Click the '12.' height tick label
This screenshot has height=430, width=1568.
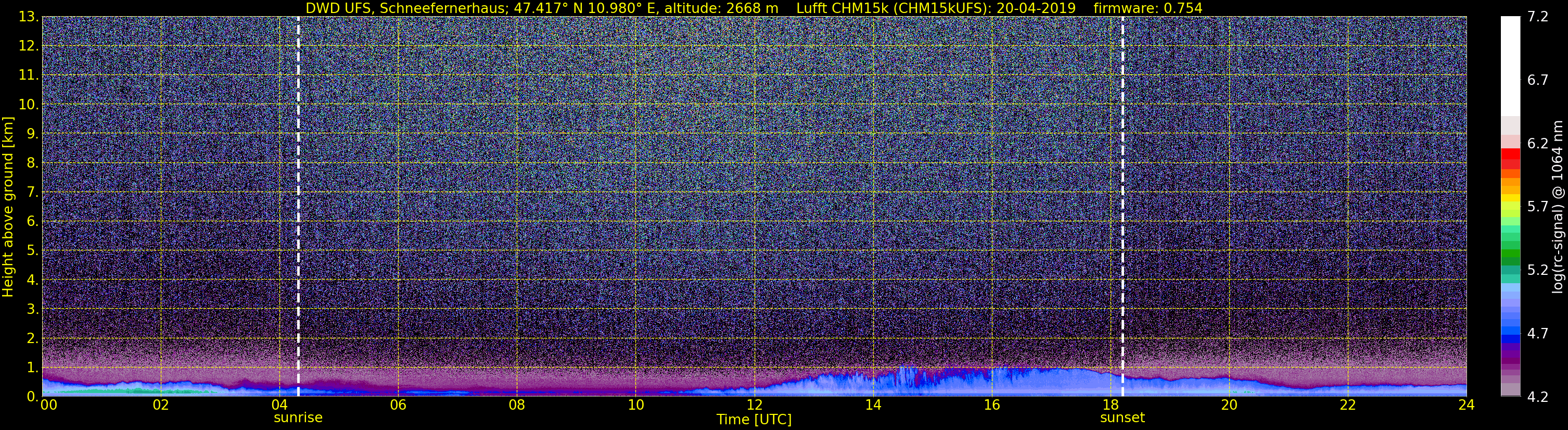pos(29,46)
